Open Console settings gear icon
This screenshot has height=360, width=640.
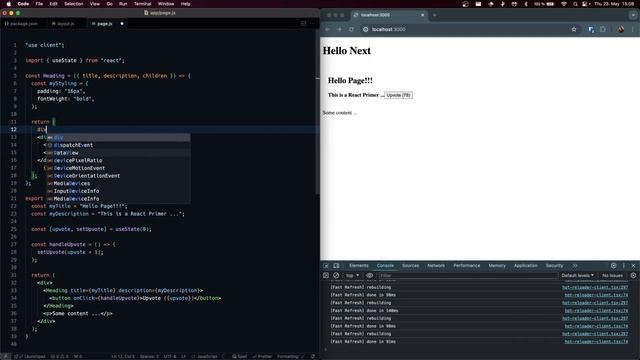click(633, 276)
